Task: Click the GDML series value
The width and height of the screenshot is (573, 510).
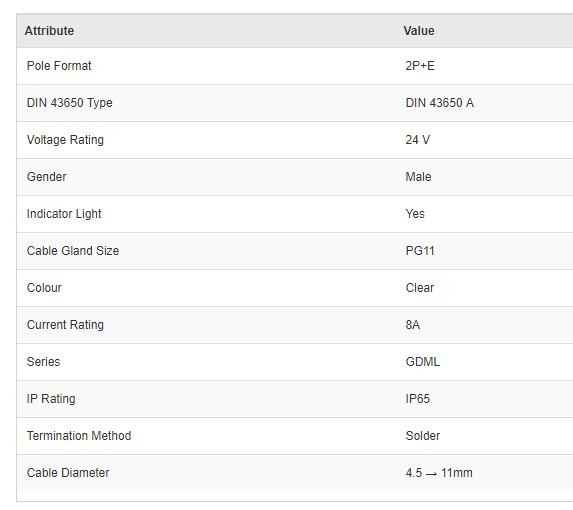Action: click(x=423, y=362)
